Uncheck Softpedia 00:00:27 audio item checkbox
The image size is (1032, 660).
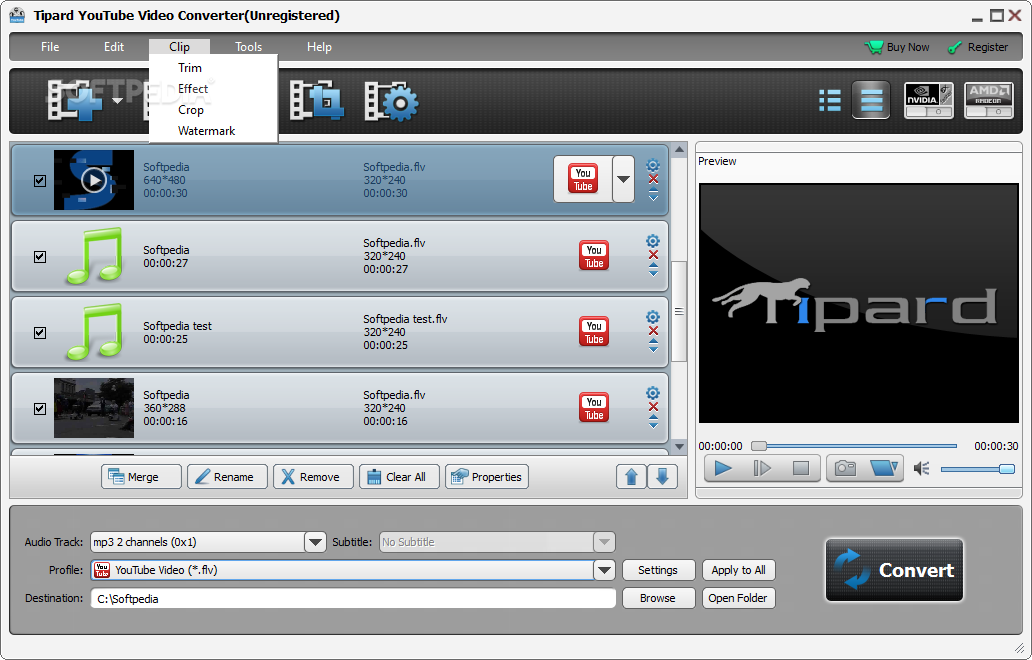(x=40, y=257)
